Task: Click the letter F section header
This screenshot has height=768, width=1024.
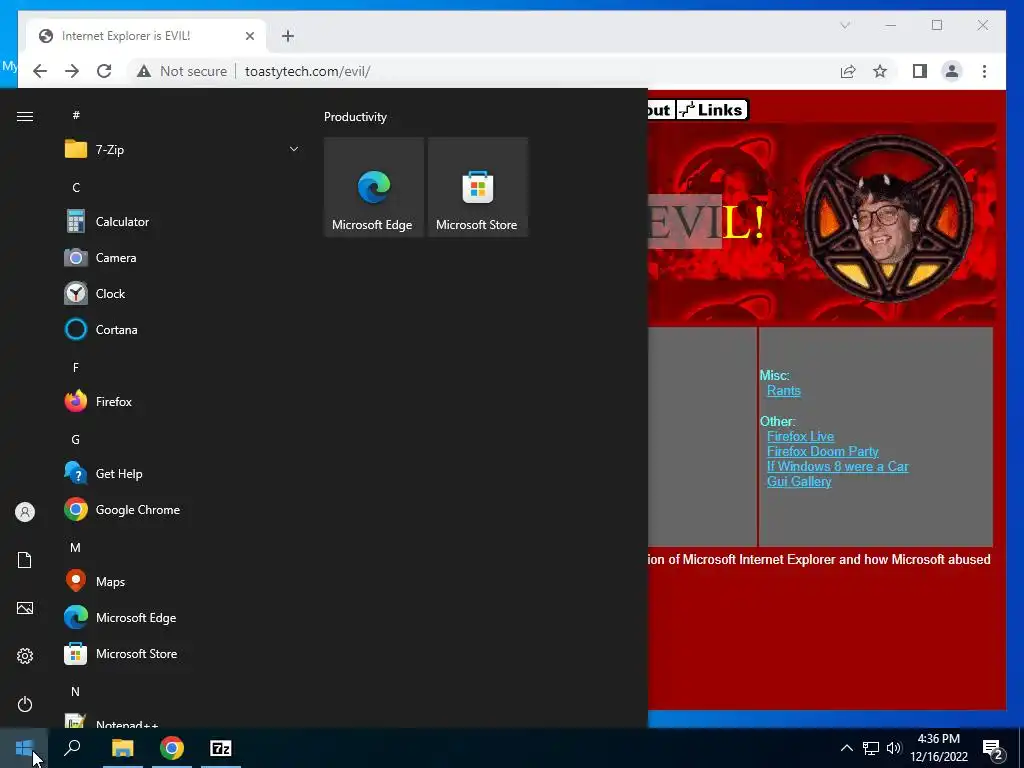Action: pyautogui.click(x=76, y=368)
